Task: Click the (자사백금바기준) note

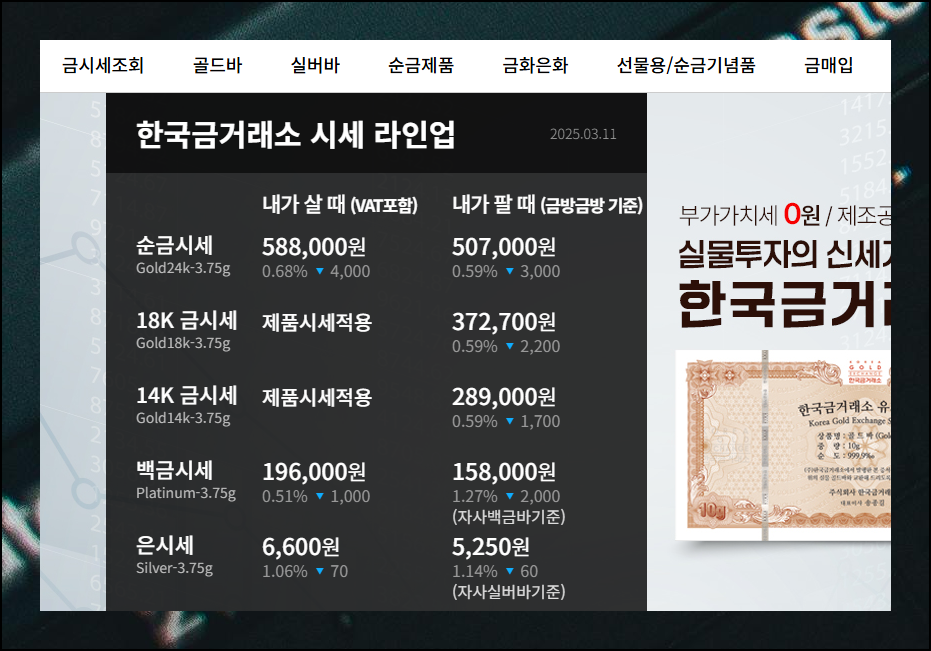Action: 509,517
